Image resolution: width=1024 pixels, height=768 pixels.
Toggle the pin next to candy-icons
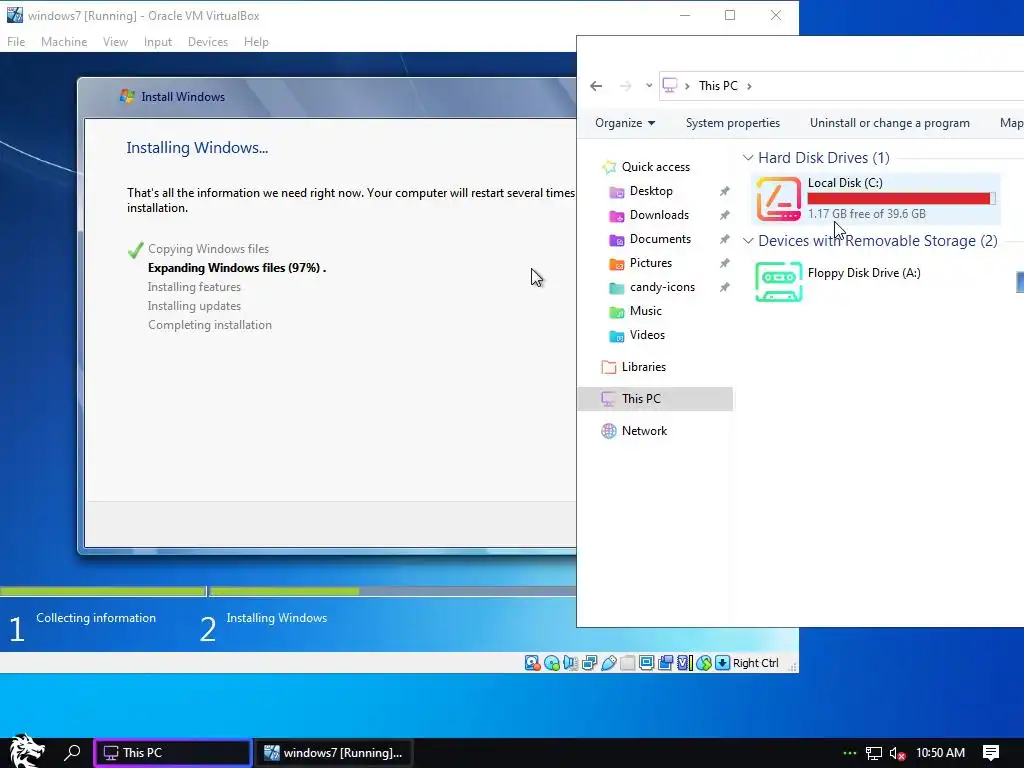(724, 287)
